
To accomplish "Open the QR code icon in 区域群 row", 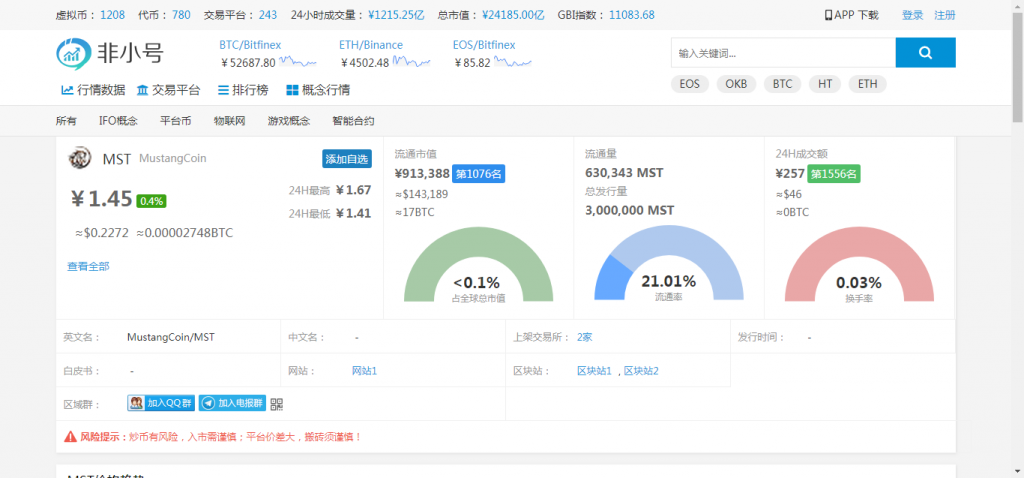I will (276, 404).
